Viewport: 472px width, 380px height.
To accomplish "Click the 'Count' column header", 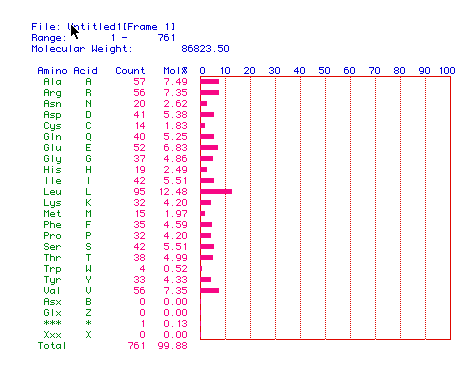I will [130, 71].
